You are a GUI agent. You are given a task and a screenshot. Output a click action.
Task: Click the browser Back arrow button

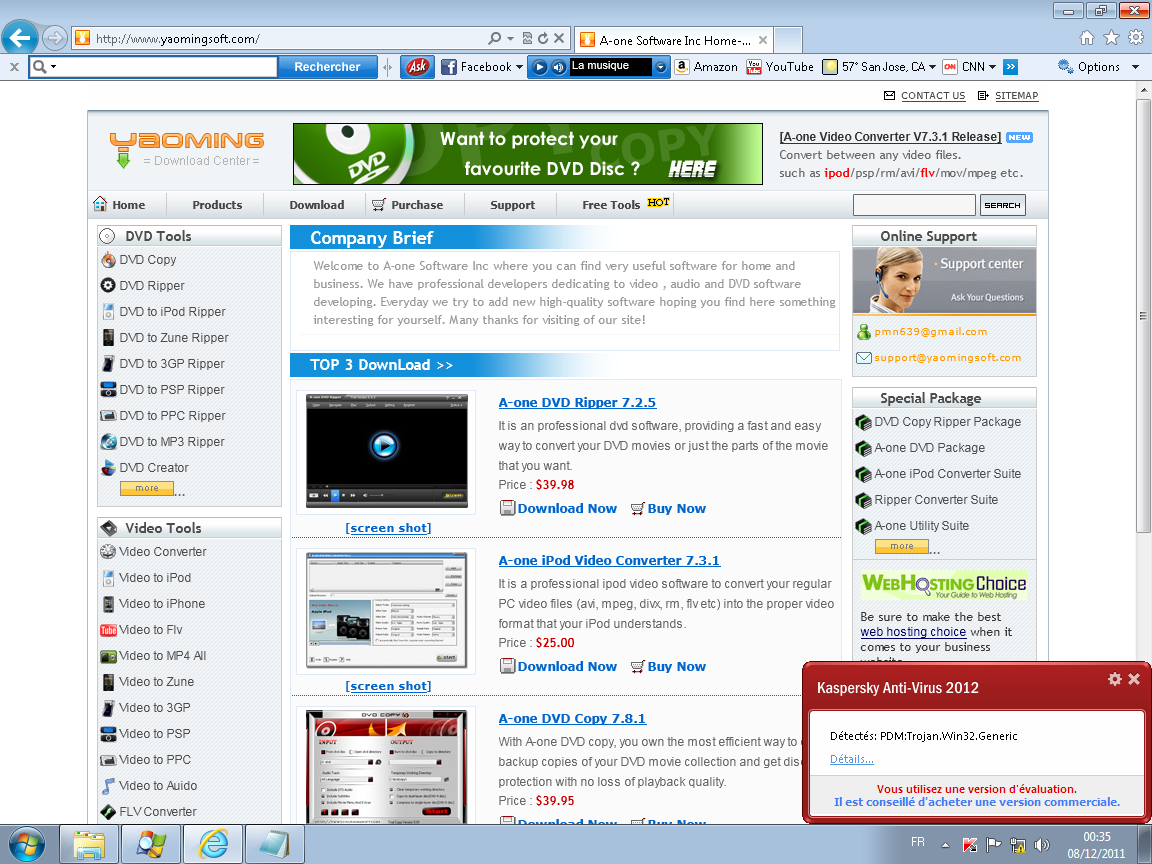(x=20, y=38)
